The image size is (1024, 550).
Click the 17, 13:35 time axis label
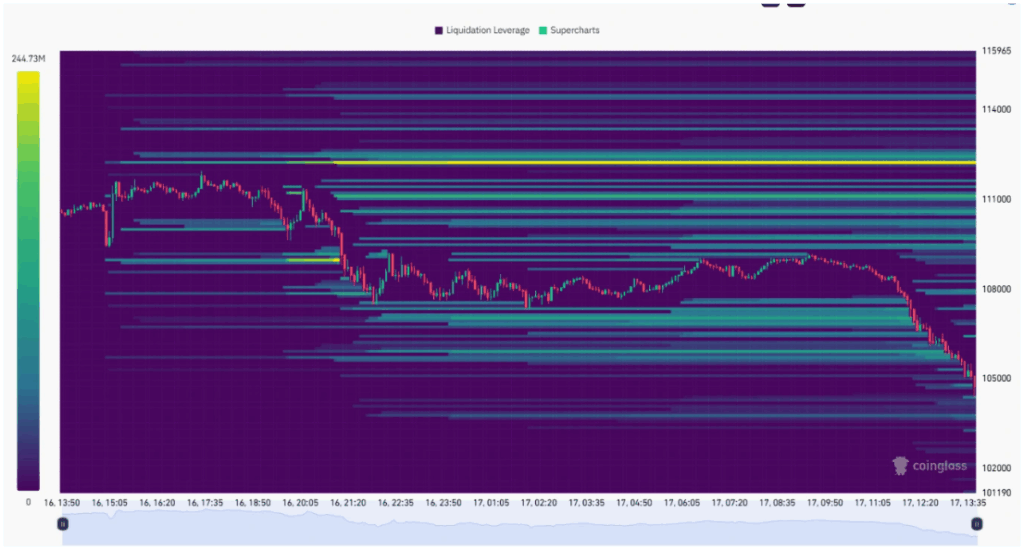click(x=968, y=503)
